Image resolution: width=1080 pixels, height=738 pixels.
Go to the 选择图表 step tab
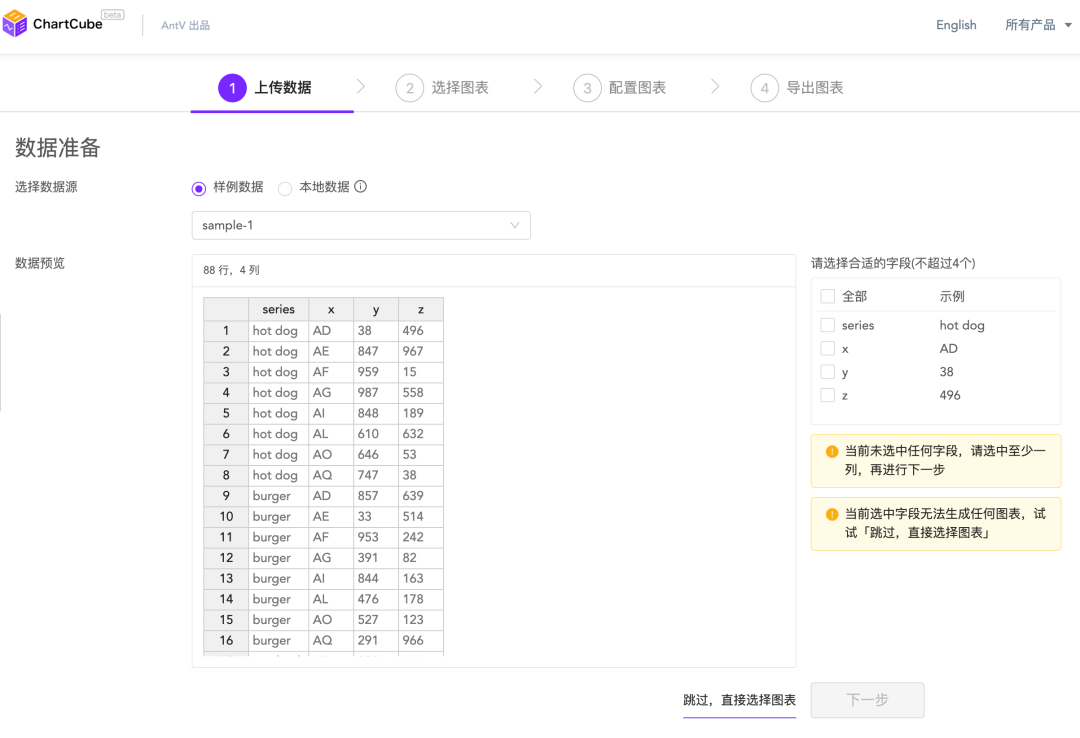coord(459,88)
